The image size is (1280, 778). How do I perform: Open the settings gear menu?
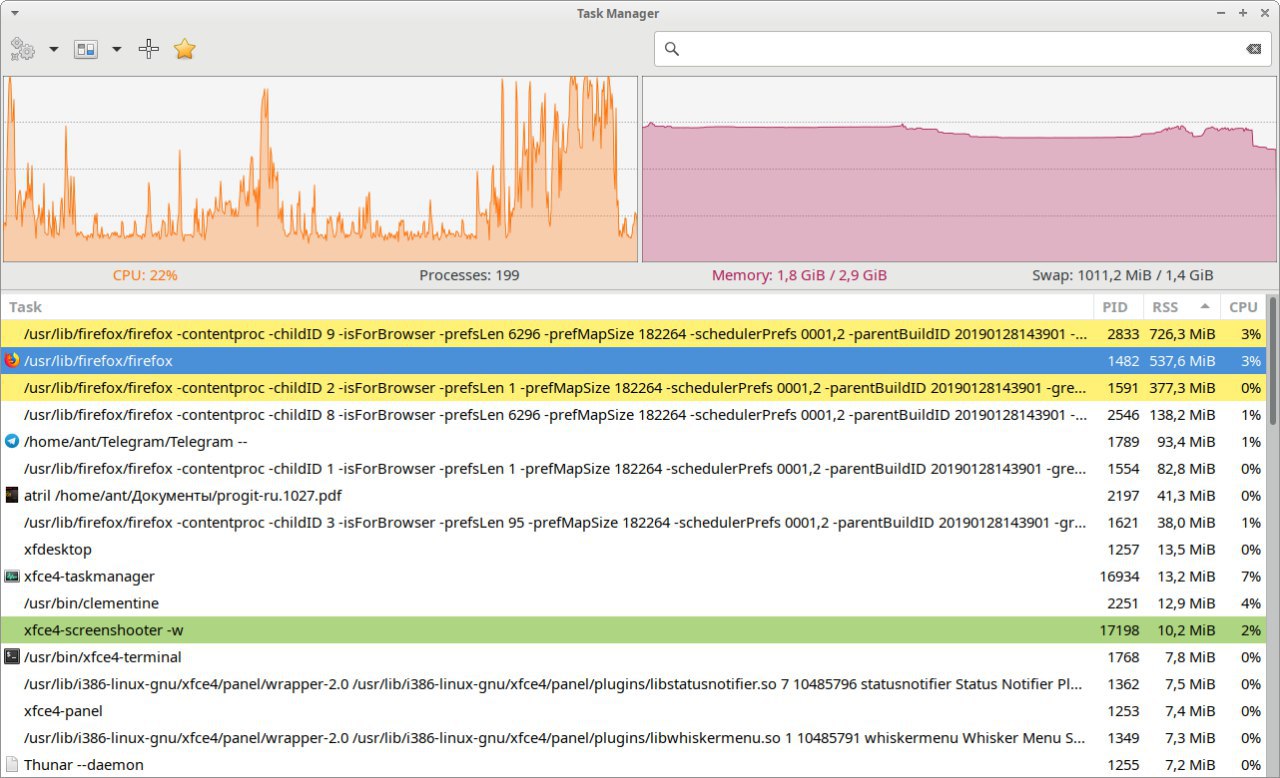[22, 49]
